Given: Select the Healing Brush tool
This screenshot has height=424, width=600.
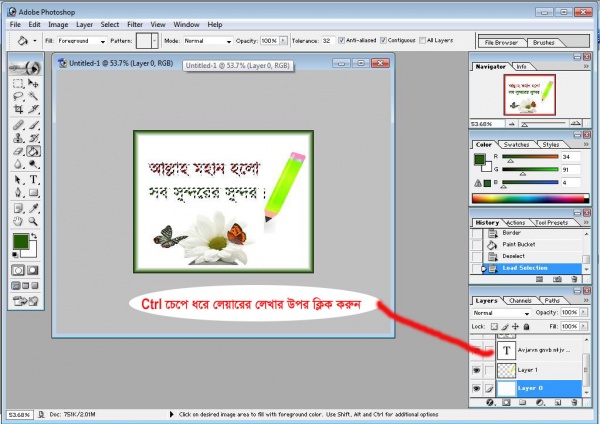Looking at the screenshot, I should point(18,125).
